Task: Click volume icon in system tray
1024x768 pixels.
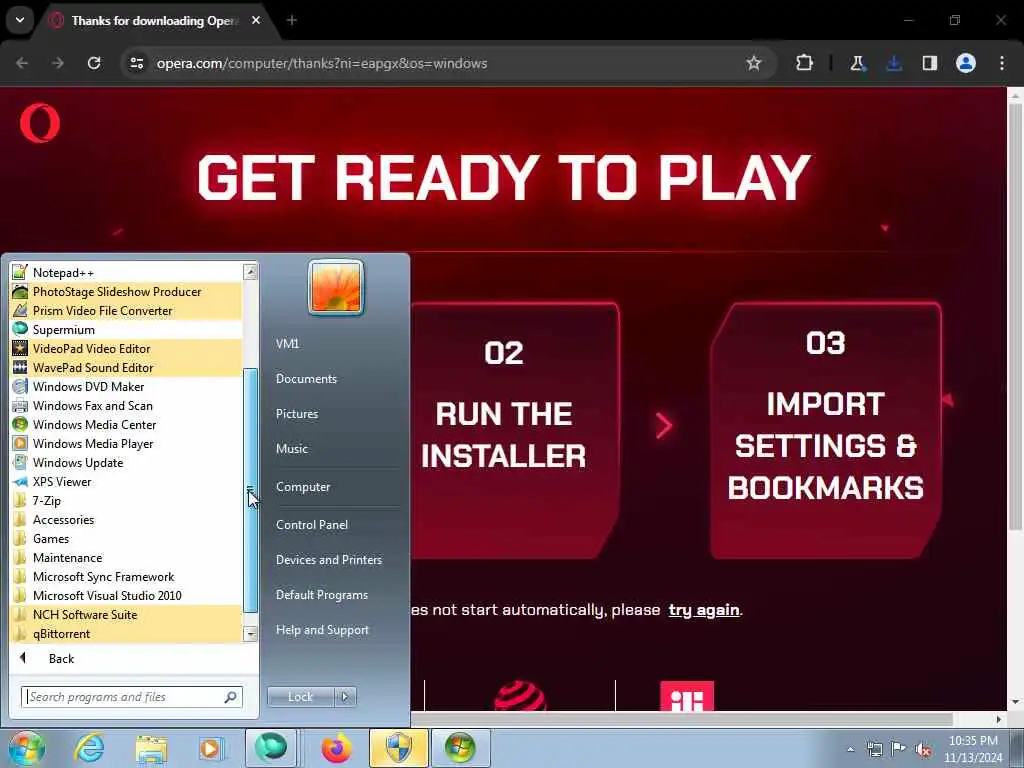Action: (x=923, y=749)
